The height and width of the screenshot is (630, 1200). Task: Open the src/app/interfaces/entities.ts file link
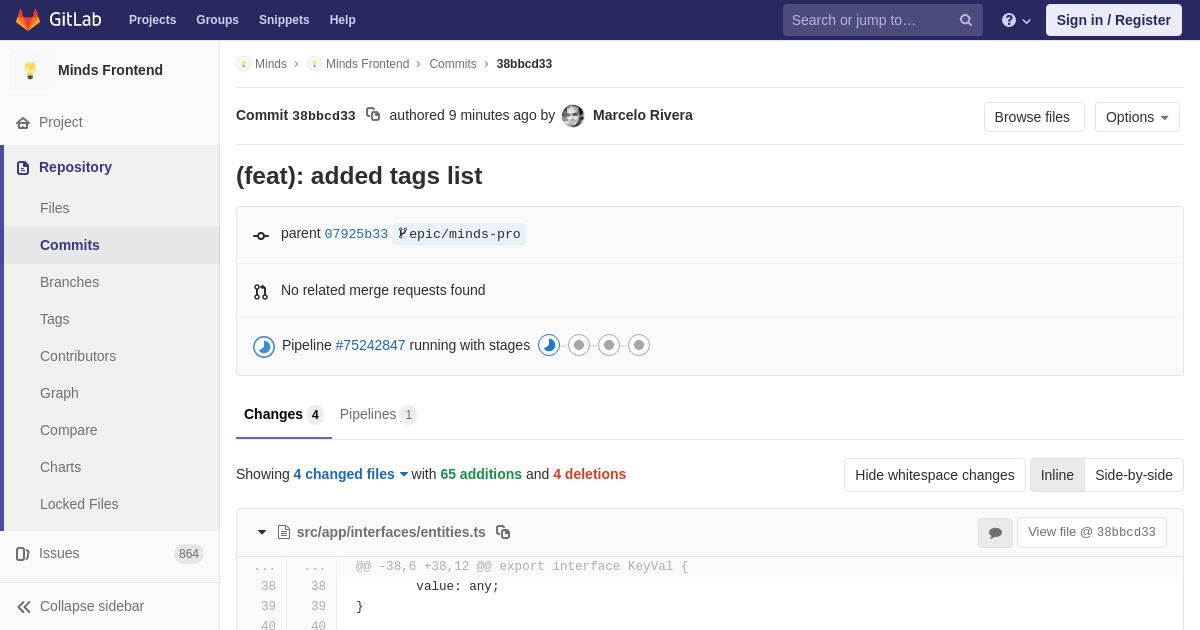point(391,532)
